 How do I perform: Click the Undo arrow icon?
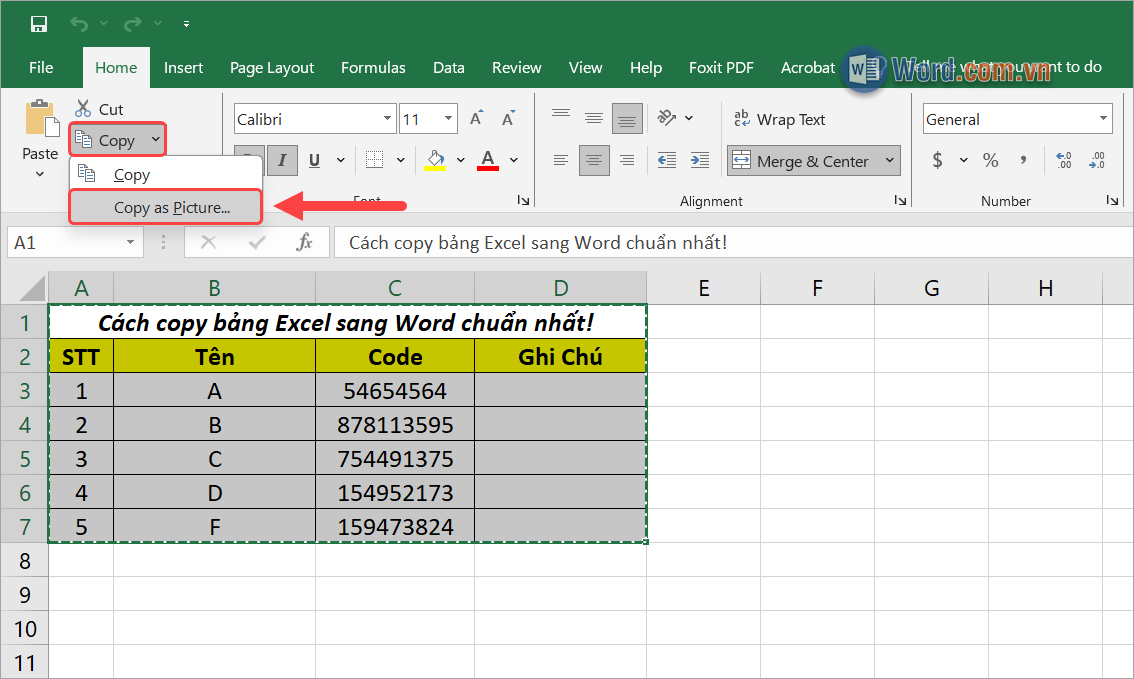(79, 24)
